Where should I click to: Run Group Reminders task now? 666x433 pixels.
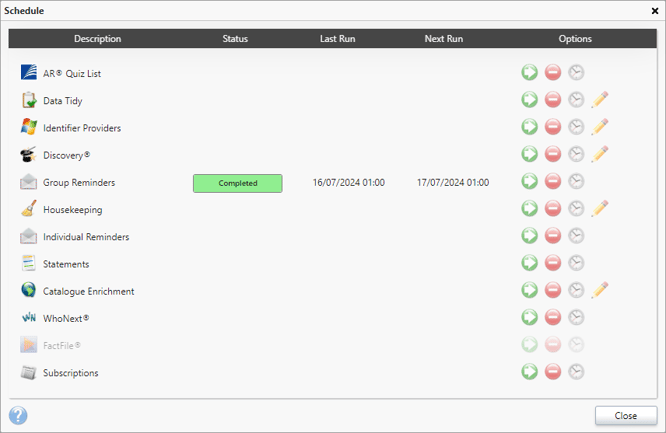529,181
